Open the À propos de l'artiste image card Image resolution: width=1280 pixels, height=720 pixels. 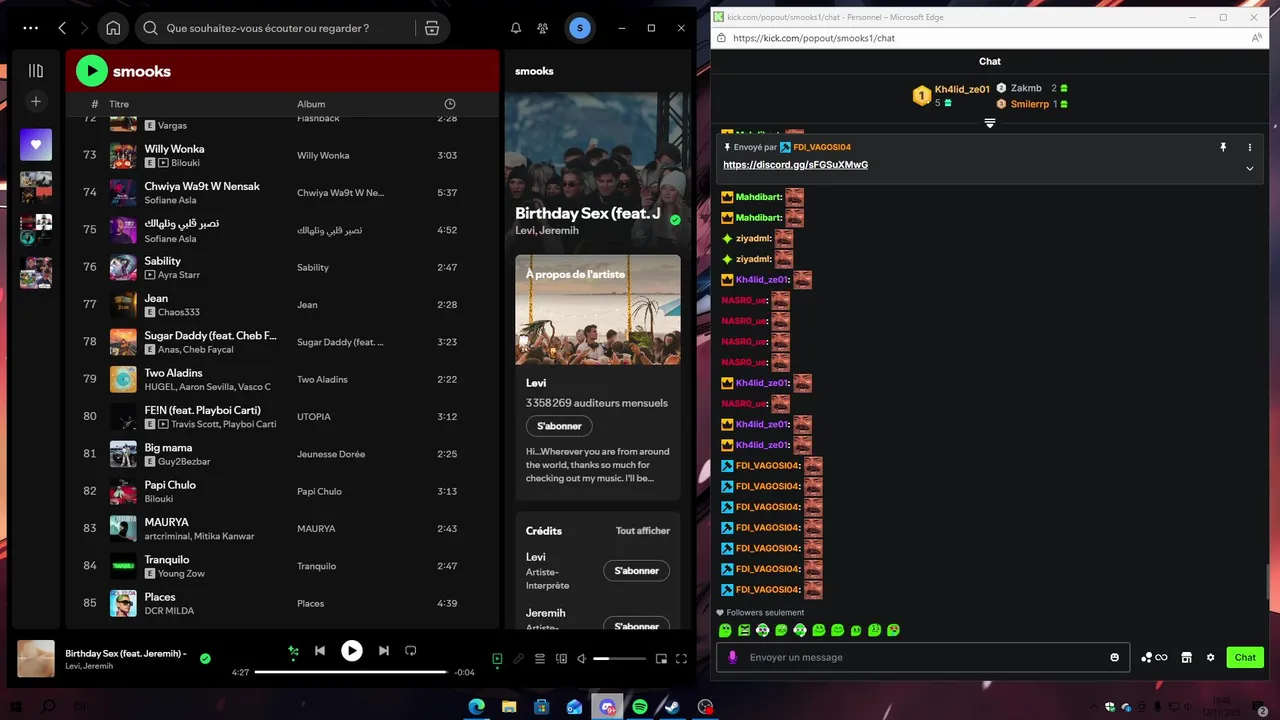(x=598, y=309)
